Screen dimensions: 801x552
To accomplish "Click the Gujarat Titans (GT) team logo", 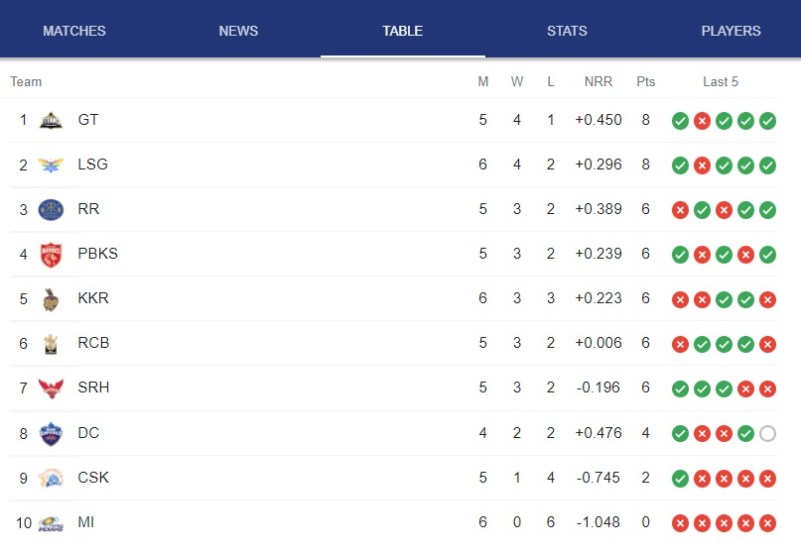I will pos(51,120).
